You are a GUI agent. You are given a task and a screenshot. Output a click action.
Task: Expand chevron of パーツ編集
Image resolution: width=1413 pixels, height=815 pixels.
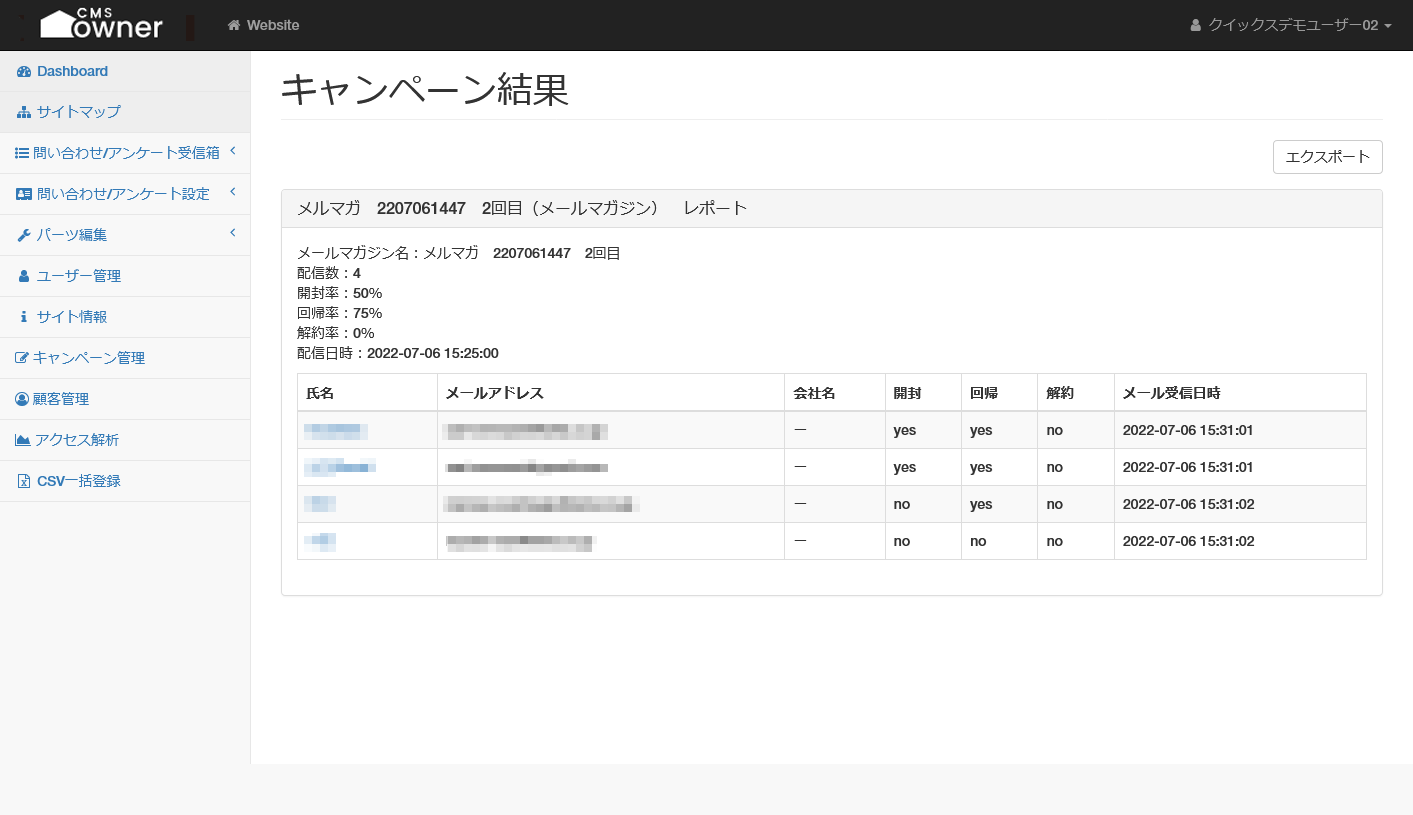(x=232, y=233)
